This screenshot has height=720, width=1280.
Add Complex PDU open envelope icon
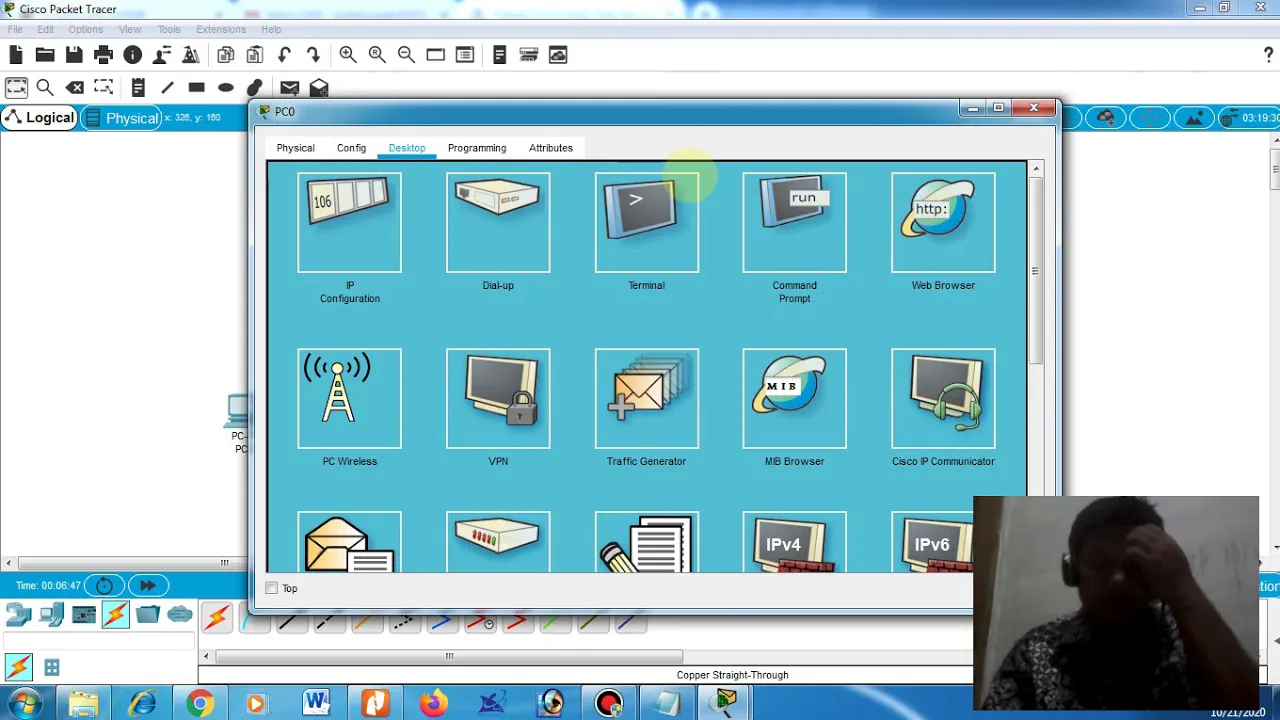(x=319, y=88)
